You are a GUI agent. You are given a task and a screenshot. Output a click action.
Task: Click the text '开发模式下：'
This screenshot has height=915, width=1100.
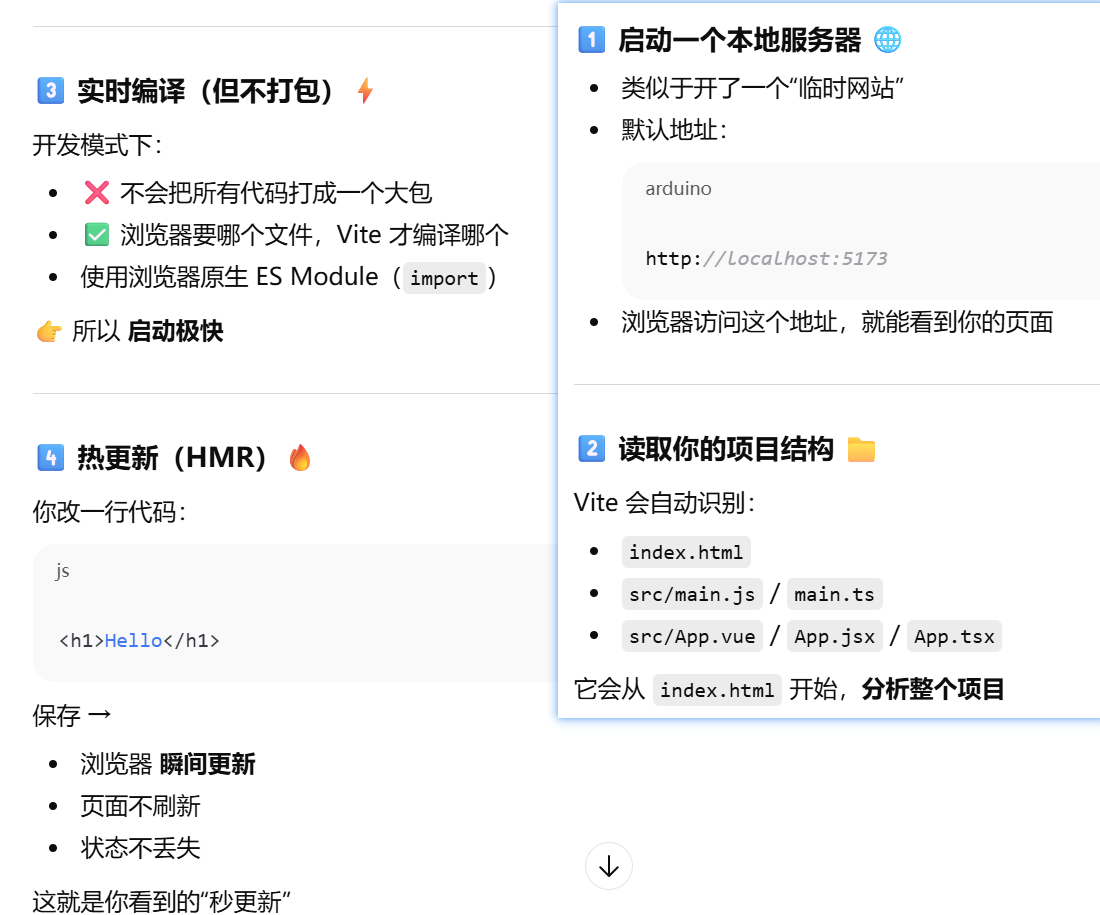coord(98,145)
